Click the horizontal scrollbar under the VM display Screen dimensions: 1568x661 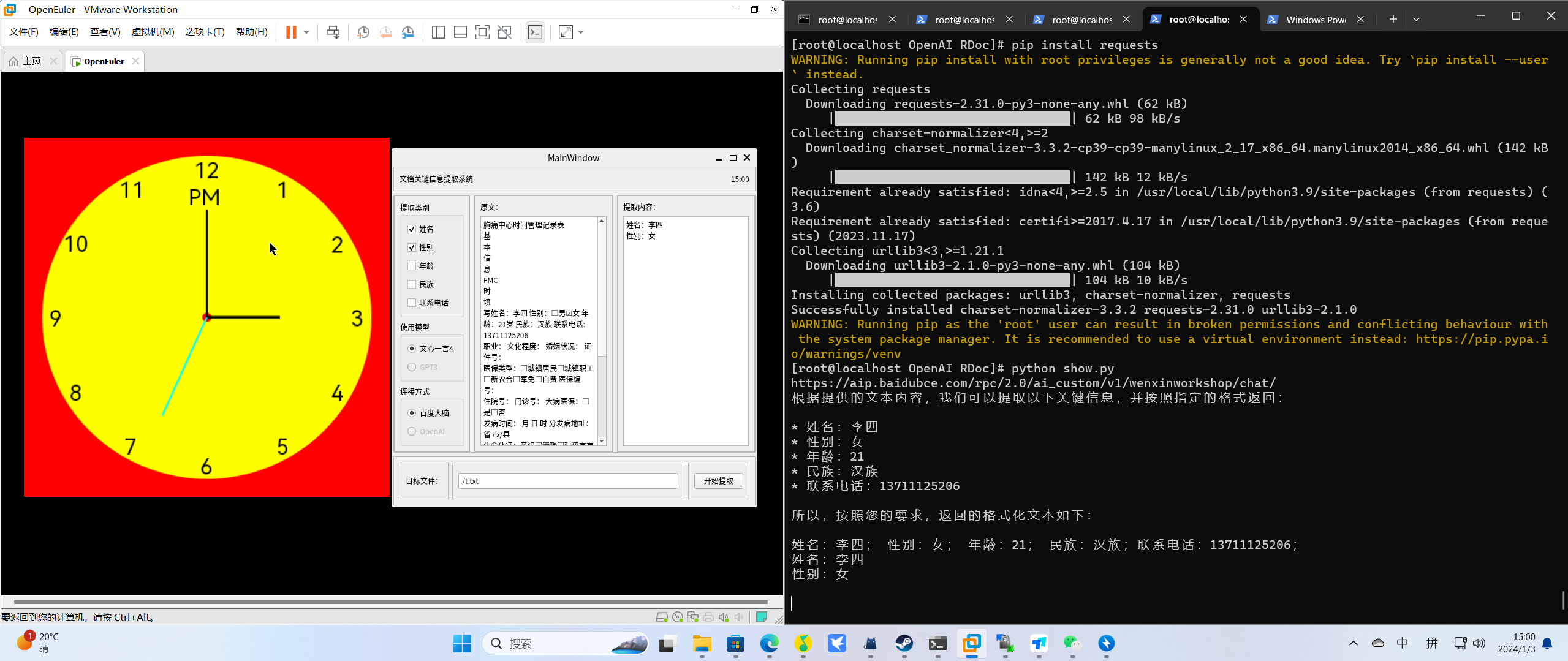coord(390,602)
